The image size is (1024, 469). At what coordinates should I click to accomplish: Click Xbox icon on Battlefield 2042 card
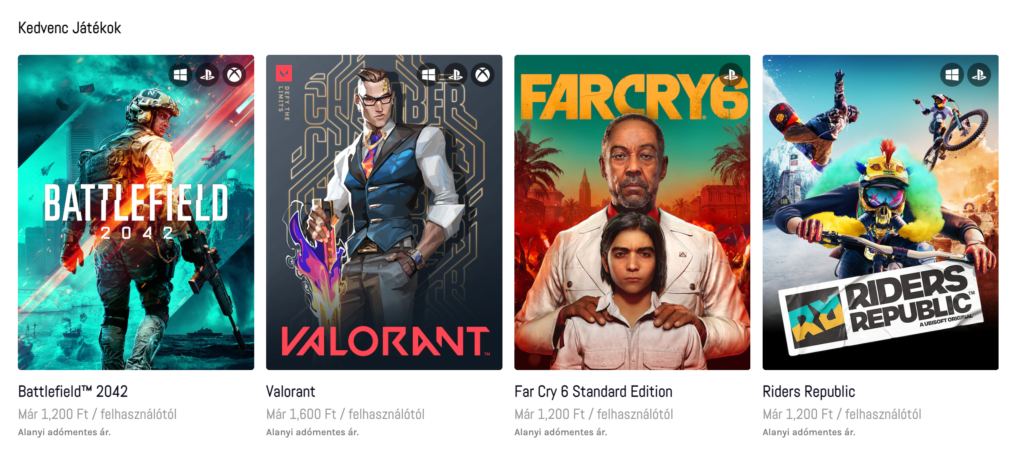234,74
